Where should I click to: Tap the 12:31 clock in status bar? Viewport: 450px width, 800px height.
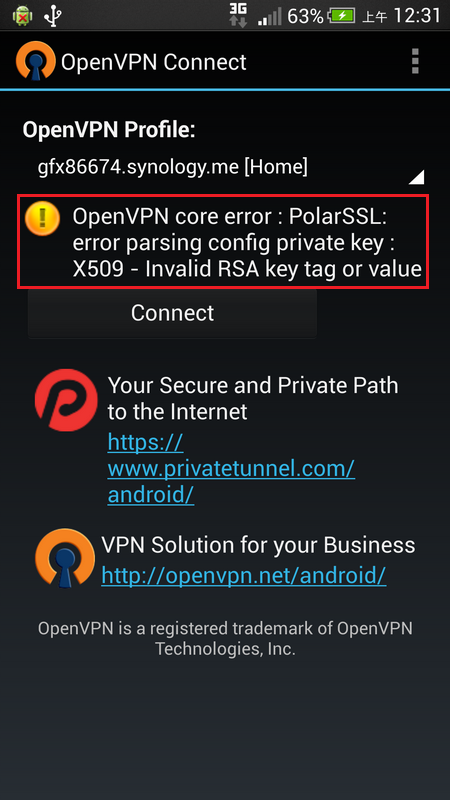tap(417, 16)
